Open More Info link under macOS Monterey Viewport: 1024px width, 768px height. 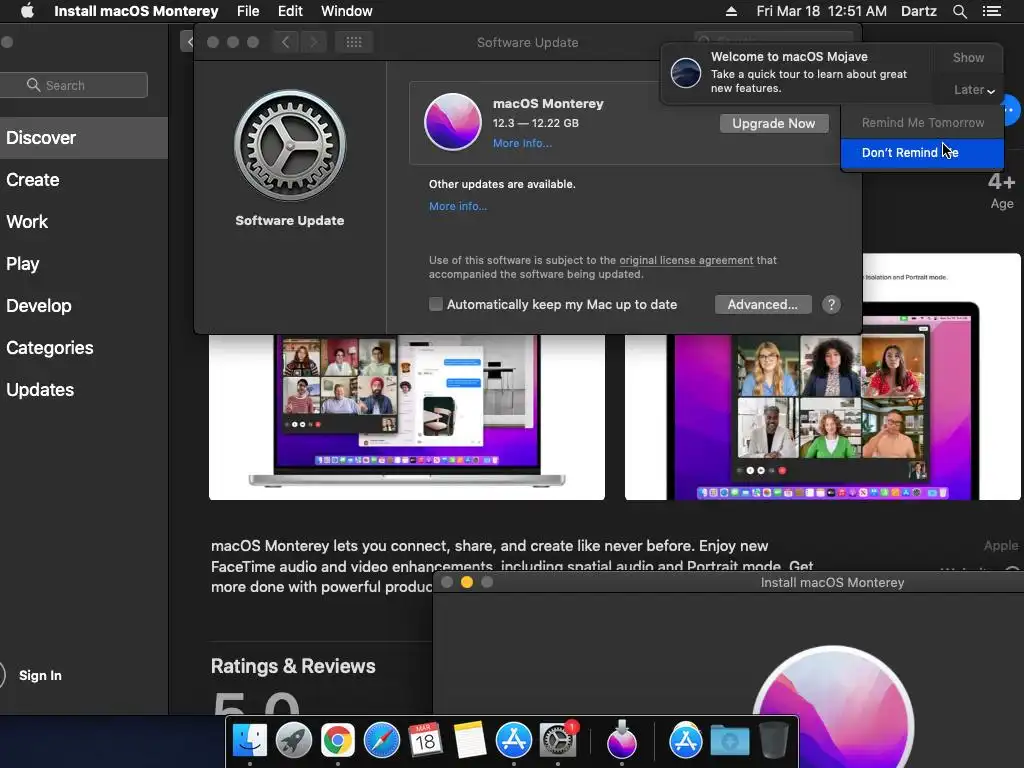coord(522,143)
